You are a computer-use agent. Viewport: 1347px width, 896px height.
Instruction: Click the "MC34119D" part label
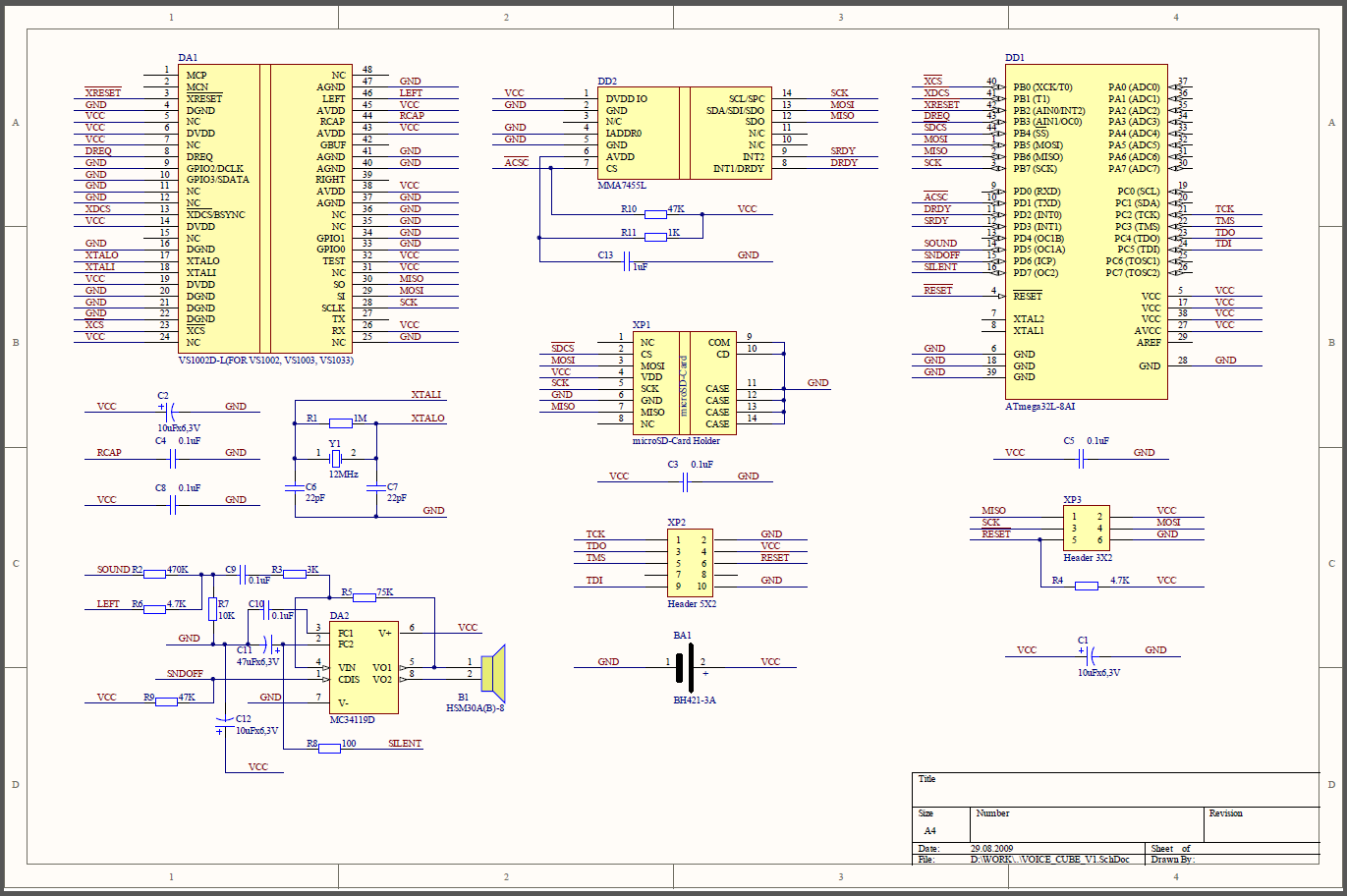(352, 720)
